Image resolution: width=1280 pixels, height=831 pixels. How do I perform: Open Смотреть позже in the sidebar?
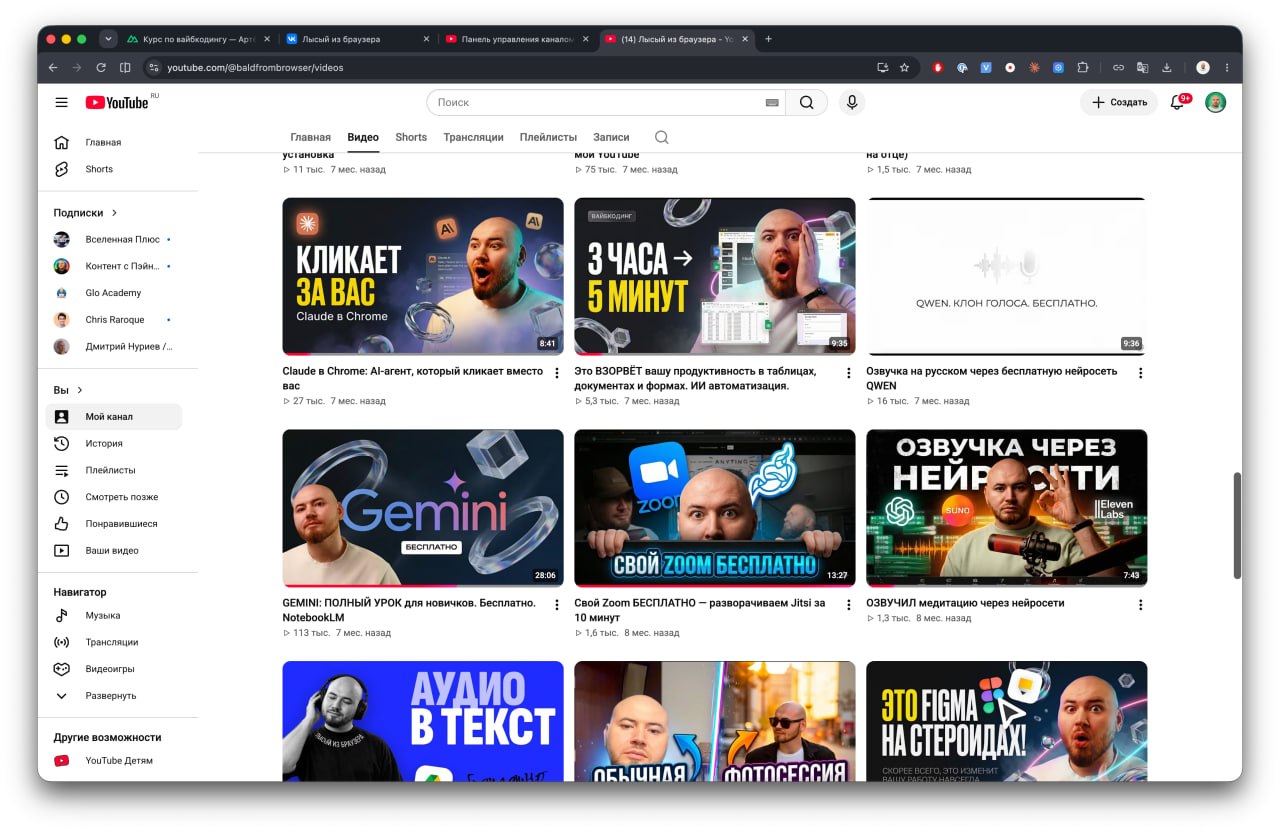tap(114, 497)
